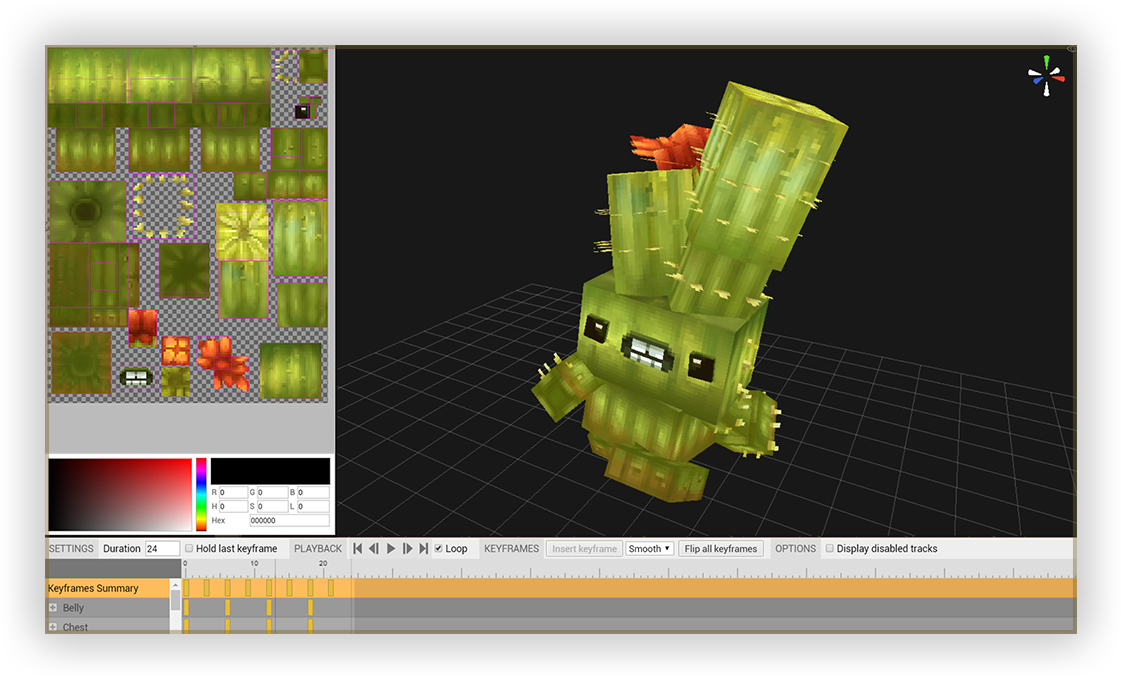
Task: Click the OPTIONS section label
Action: coord(795,549)
